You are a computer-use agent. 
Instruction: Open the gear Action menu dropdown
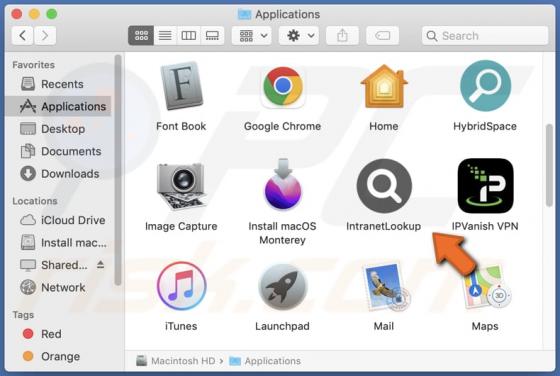coord(299,35)
